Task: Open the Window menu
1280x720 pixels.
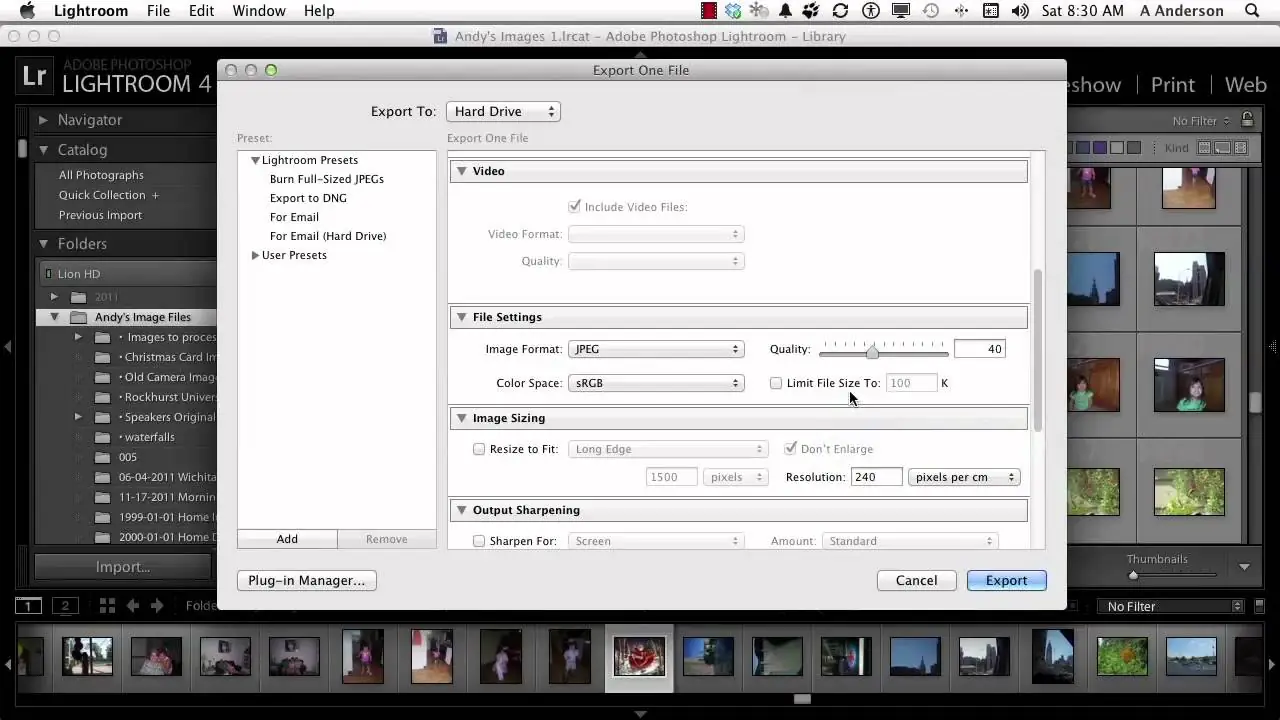Action: [x=259, y=11]
